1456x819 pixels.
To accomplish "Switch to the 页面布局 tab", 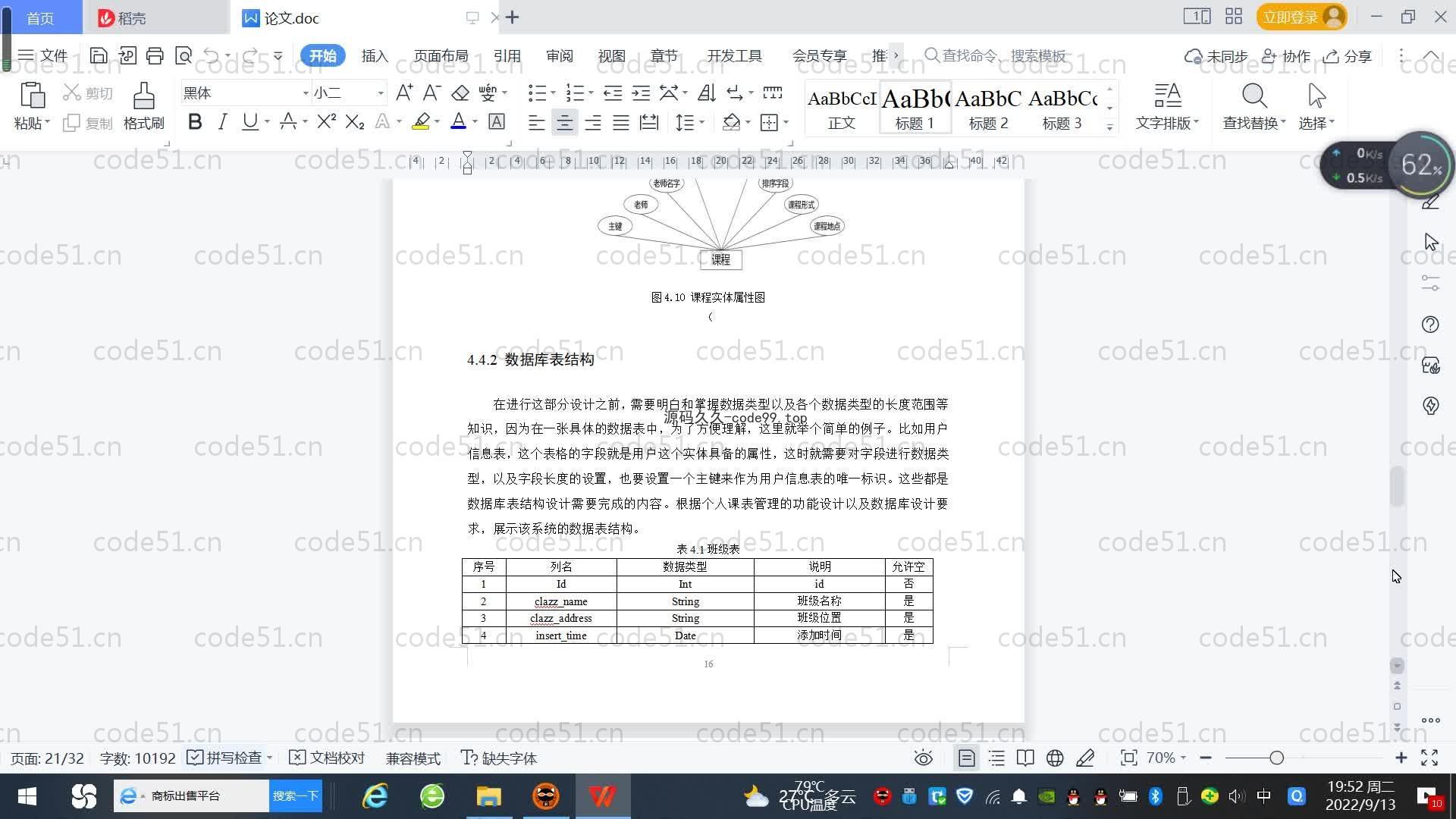I will [x=441, y=55].
